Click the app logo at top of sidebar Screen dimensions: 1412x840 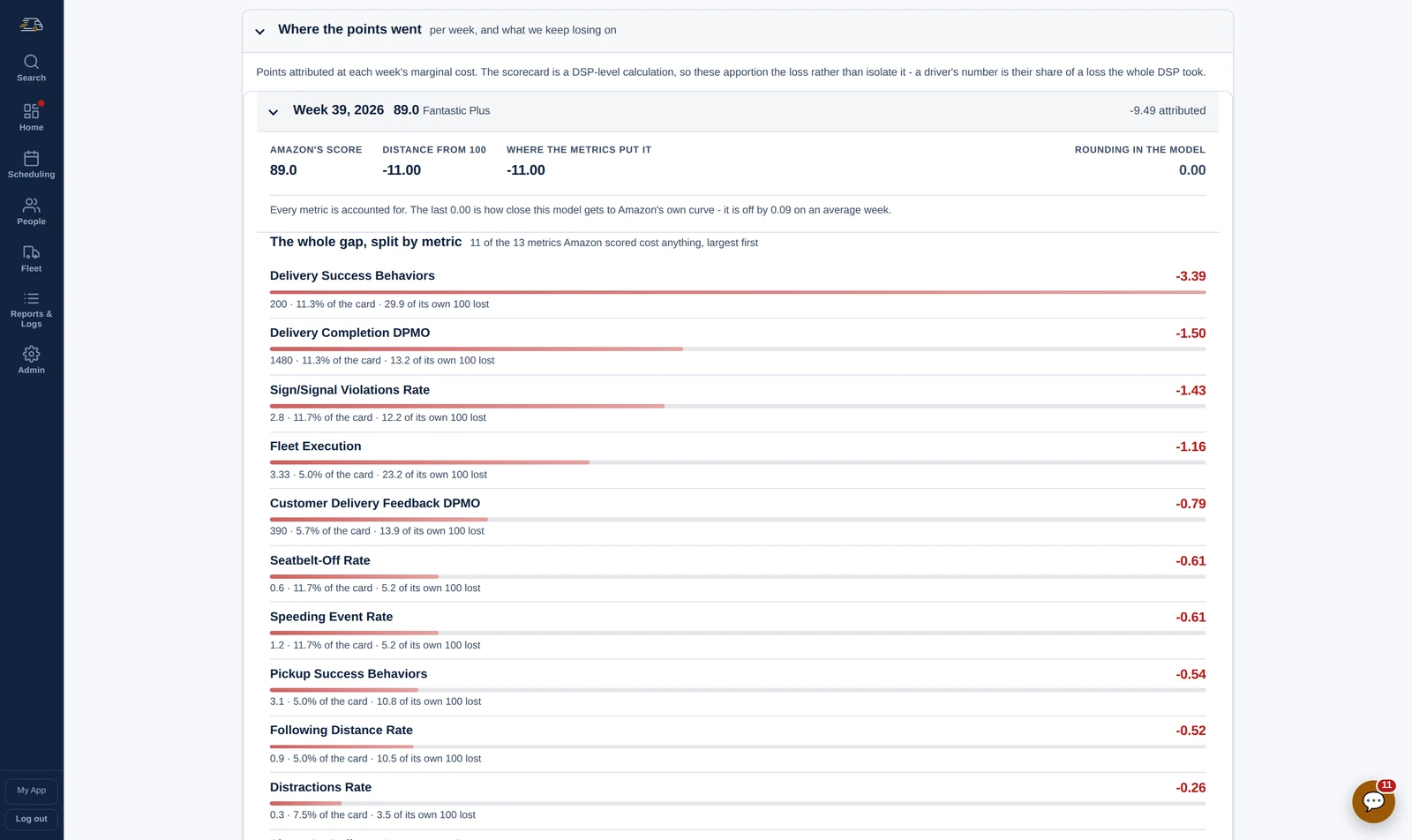tap(31, 25)
